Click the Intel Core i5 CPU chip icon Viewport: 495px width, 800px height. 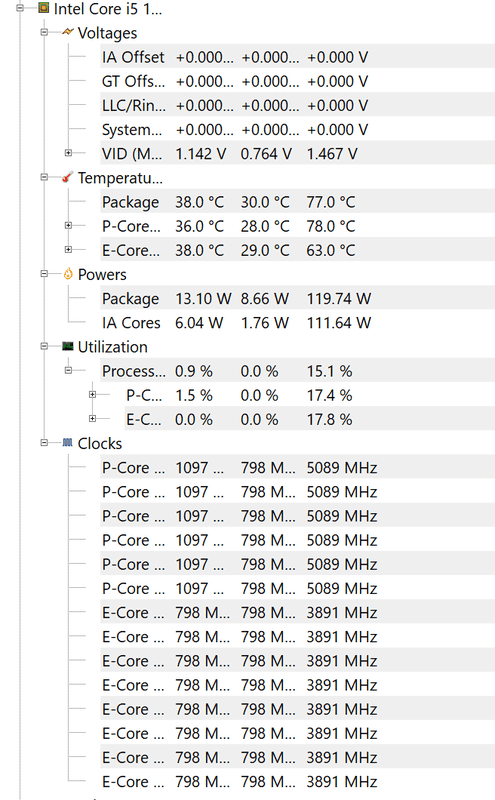44,8
